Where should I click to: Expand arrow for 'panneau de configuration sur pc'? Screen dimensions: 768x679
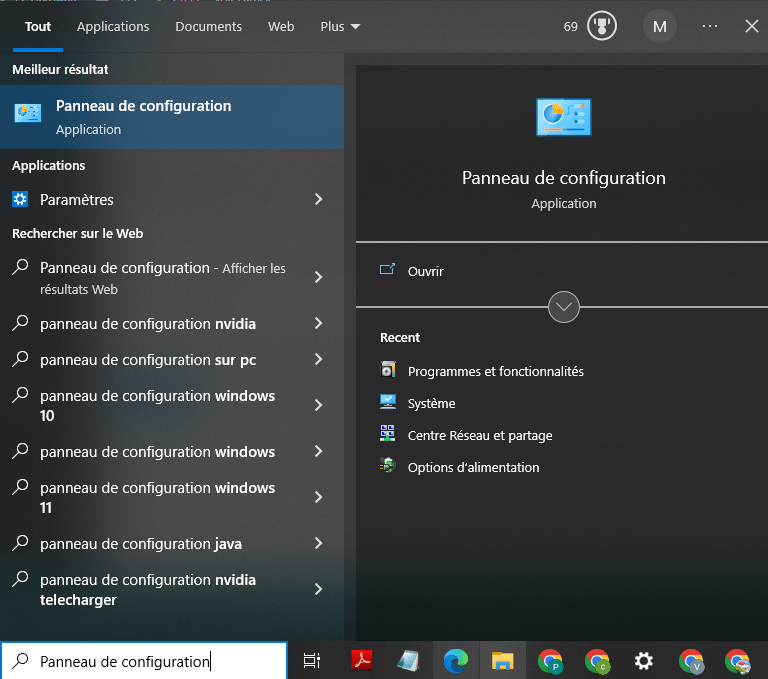(318, 360)
